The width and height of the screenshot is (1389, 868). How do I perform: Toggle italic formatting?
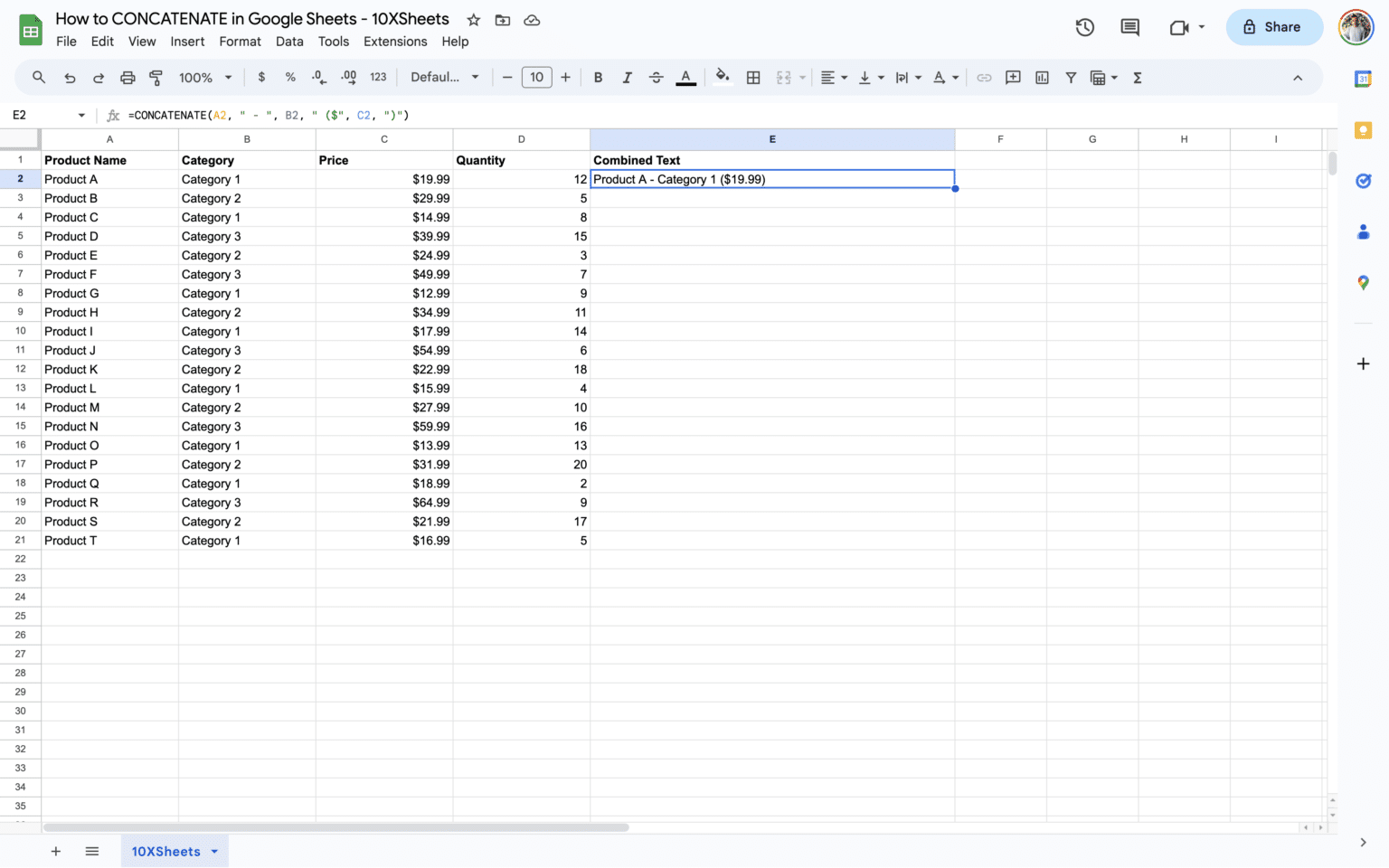pyautogui.click(x=627, y=77)
